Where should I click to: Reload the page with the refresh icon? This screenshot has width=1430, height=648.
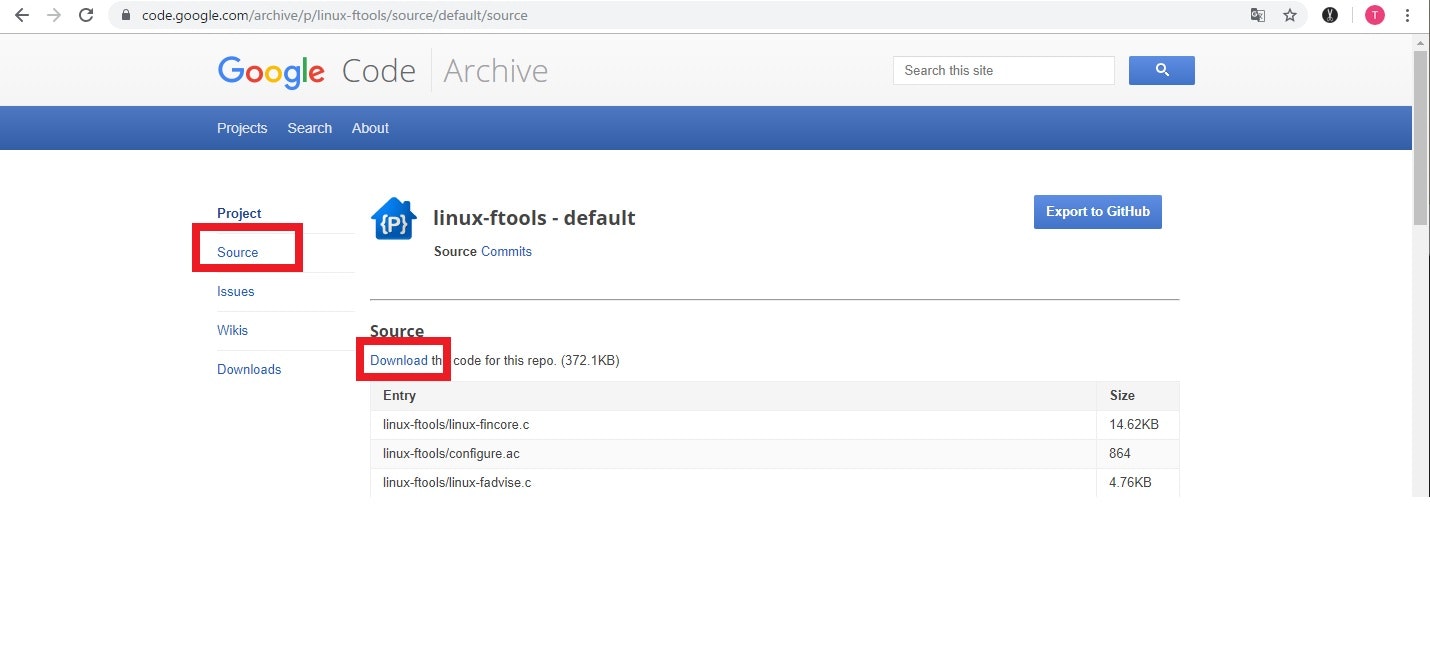86,15
